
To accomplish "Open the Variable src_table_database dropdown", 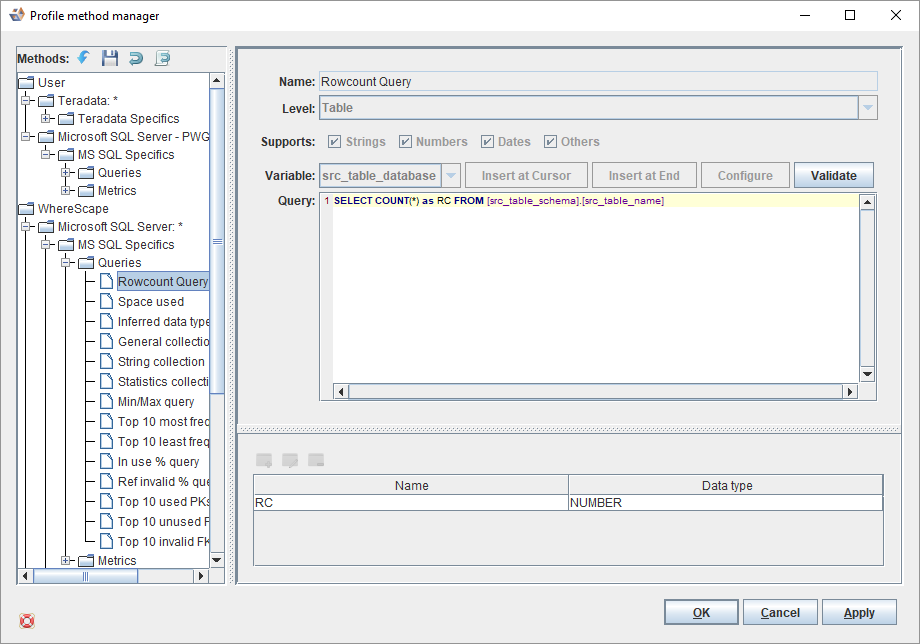I will pyautogui.click(x=451, y=175).
